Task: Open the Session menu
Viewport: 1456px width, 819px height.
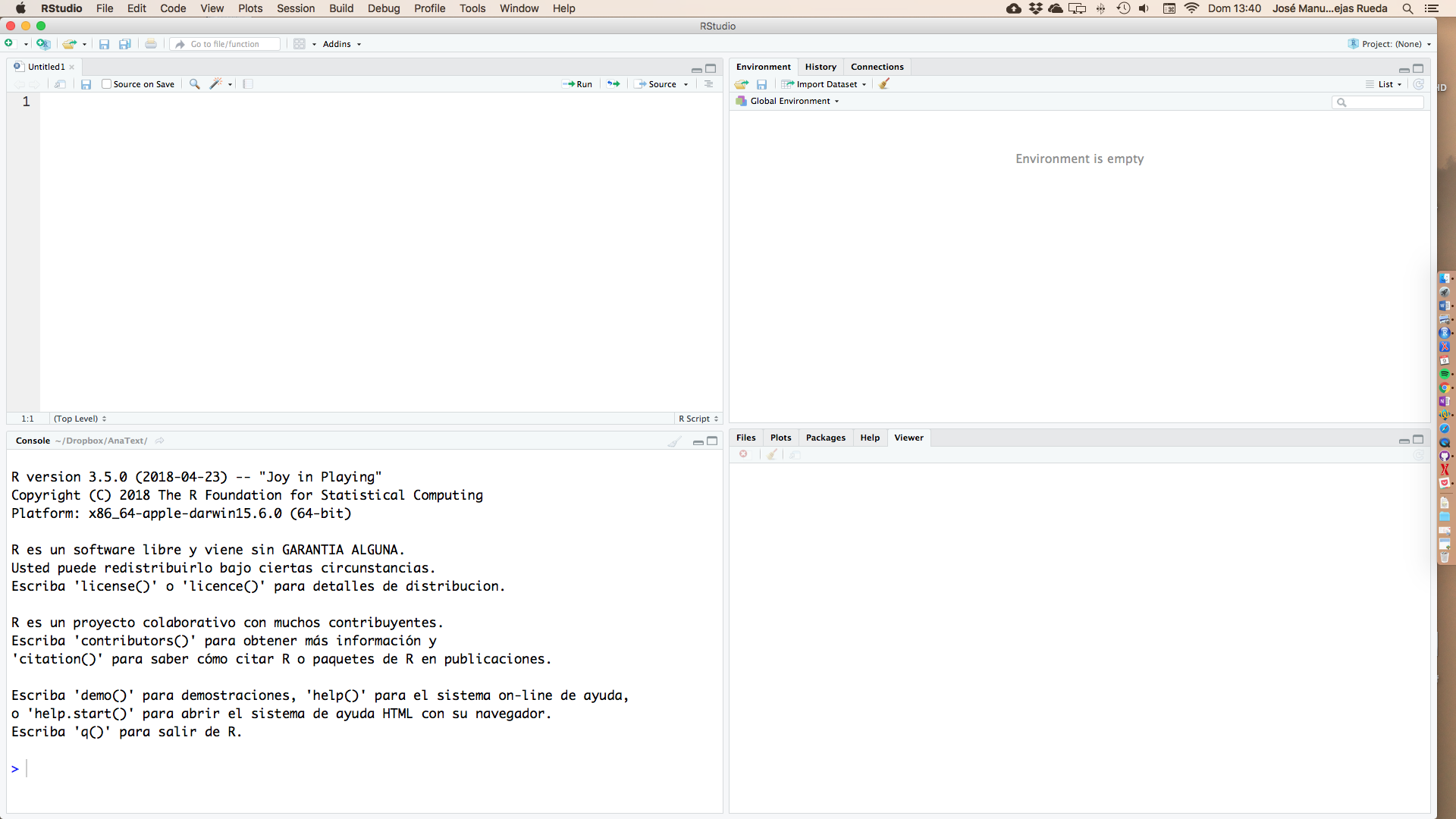Action: pos(296,8)
